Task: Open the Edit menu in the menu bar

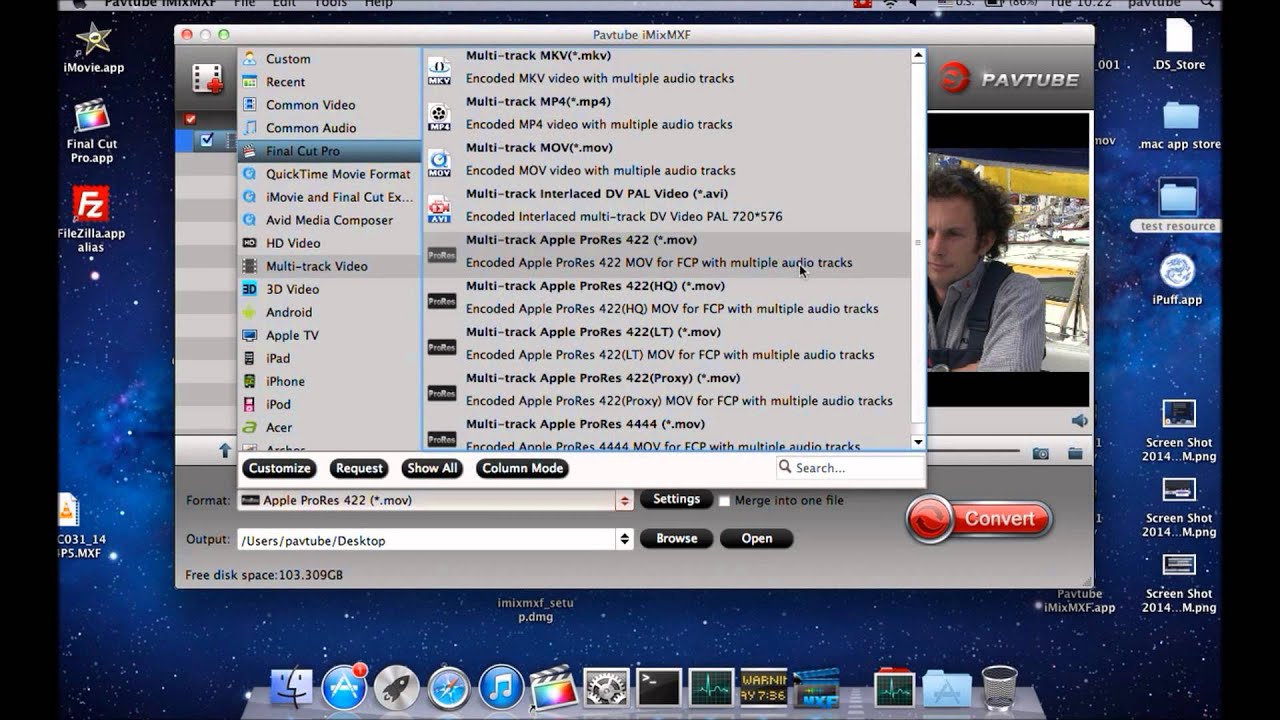Action: pyautogui.click(x=284, y=4)
